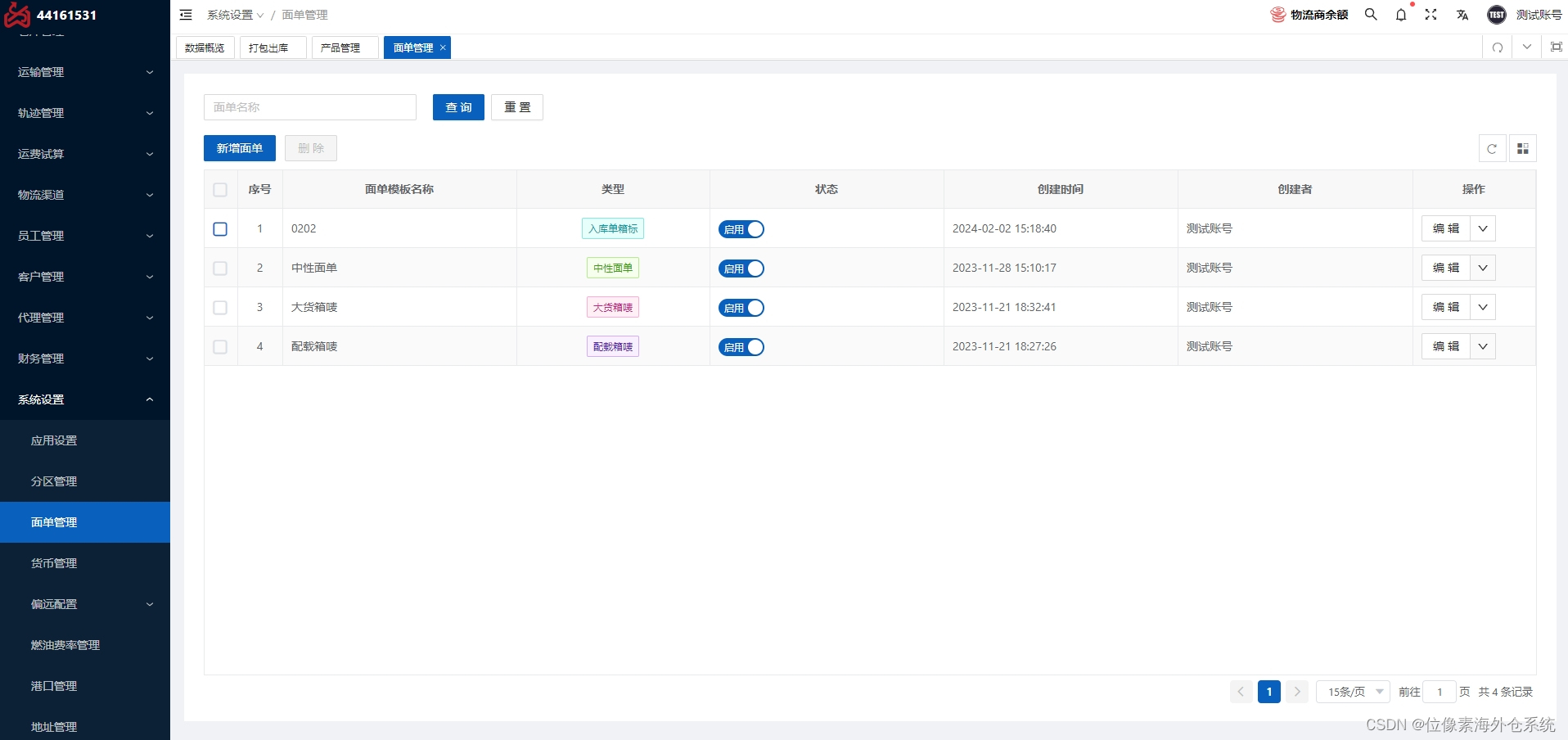The image size is (1568, 740).
Task: Expand 物流渠道 sidebar menu
Action: 85,195
